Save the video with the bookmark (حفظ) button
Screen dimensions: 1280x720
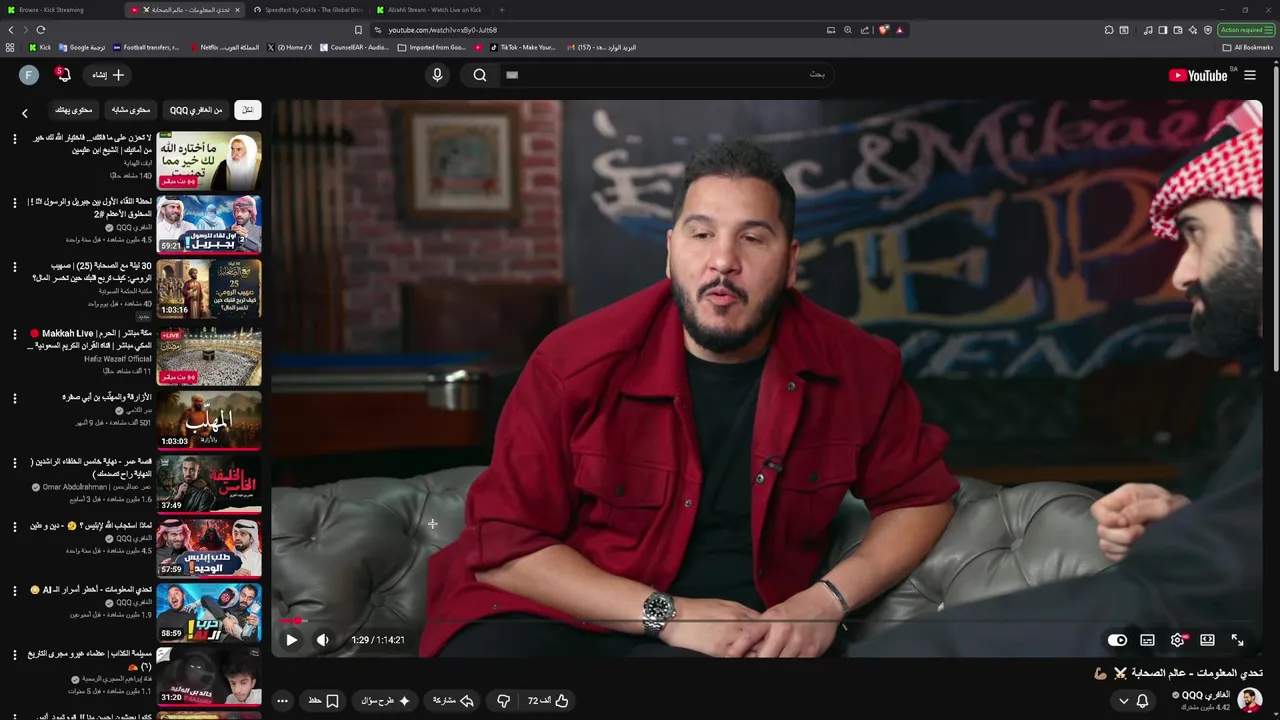[x=323, y=701]
